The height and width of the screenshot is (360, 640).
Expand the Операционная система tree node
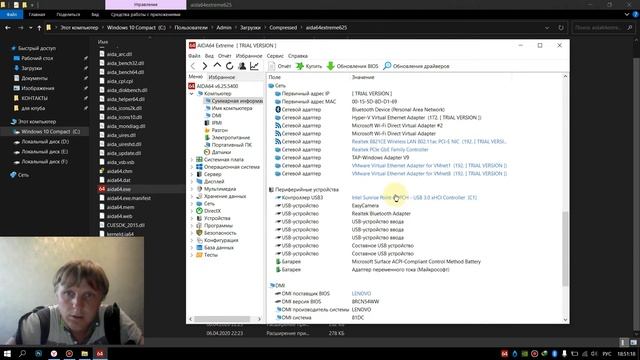click(191, 167)
